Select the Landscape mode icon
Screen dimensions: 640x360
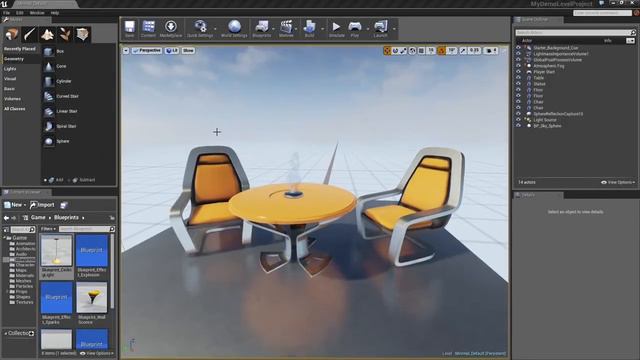point(47,34)
